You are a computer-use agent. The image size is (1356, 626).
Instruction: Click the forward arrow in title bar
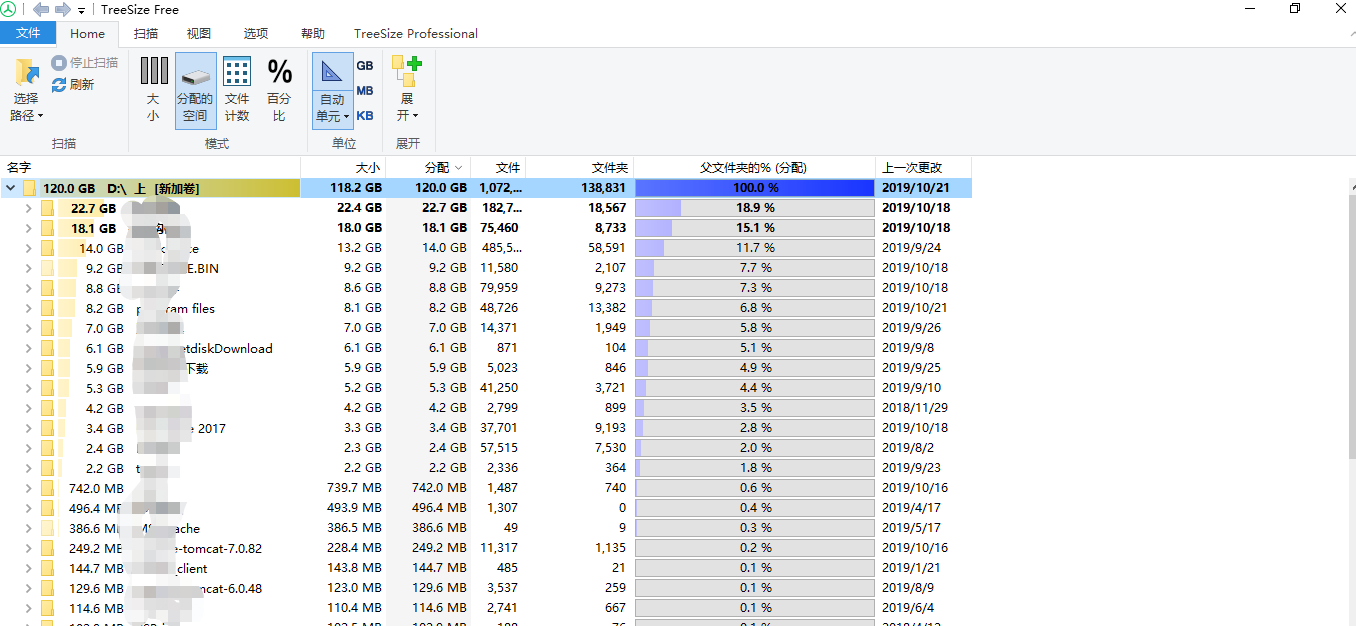pyautogui.click(x=62, y=9)
